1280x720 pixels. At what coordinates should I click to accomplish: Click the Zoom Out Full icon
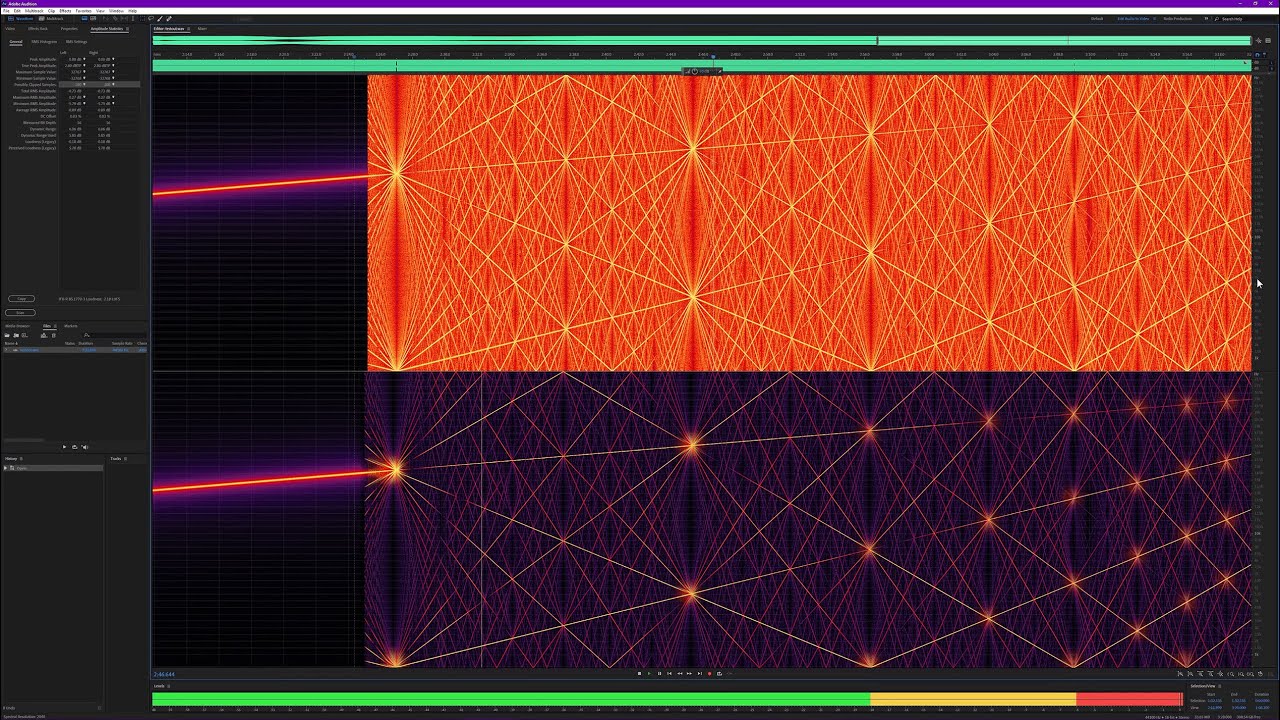click(1221, 674)
